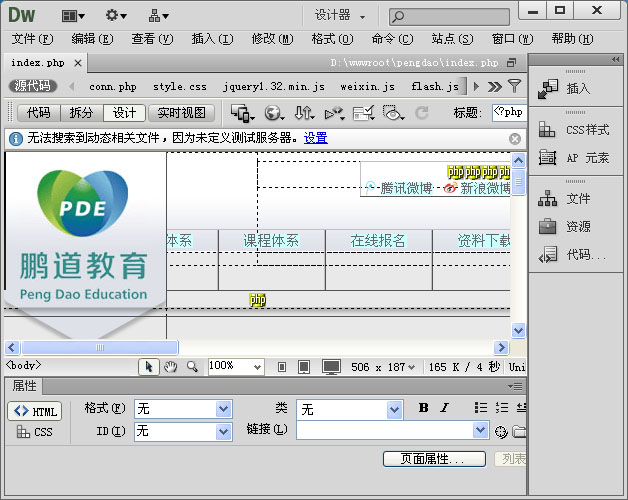Apply ordered list icon
Screen dimensions: 628x500
click(x=501, y=408)
